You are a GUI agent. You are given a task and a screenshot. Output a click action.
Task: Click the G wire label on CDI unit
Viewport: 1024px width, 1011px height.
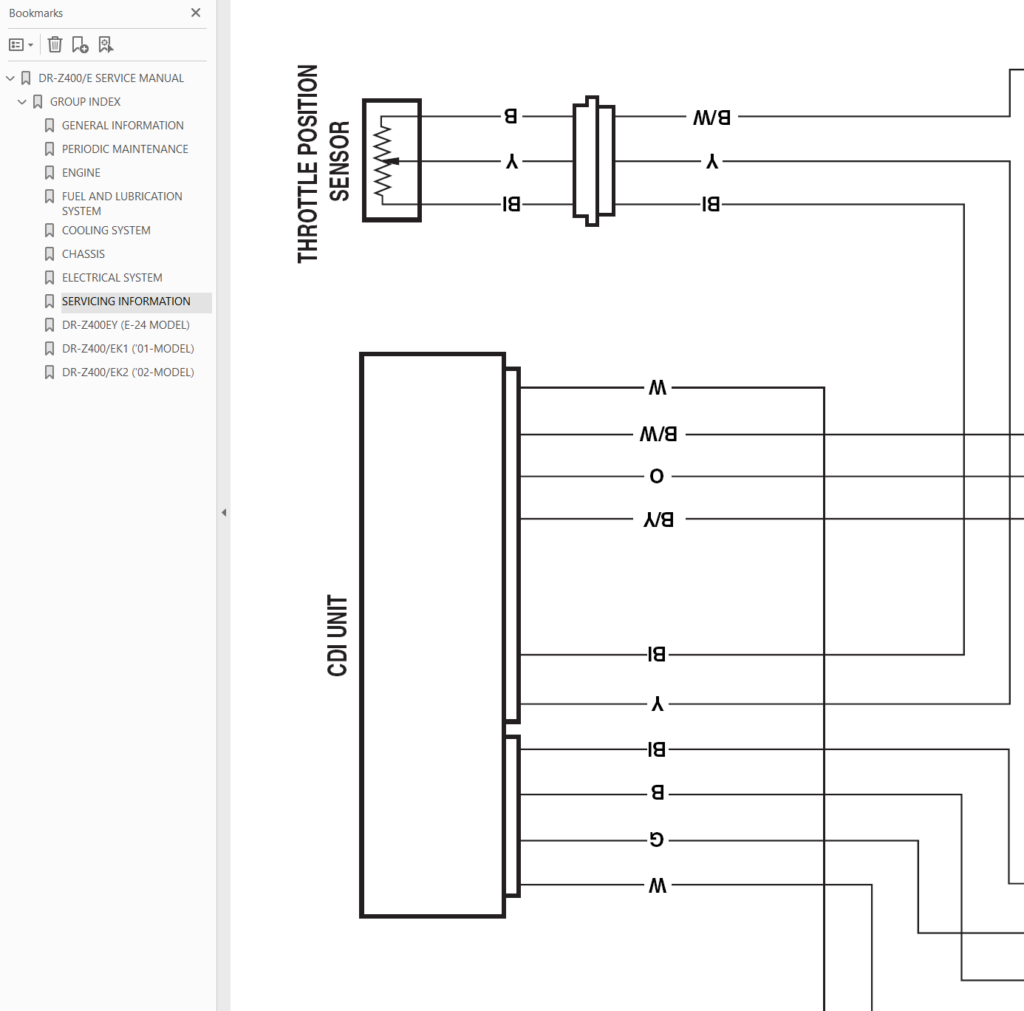coord(657,839)
